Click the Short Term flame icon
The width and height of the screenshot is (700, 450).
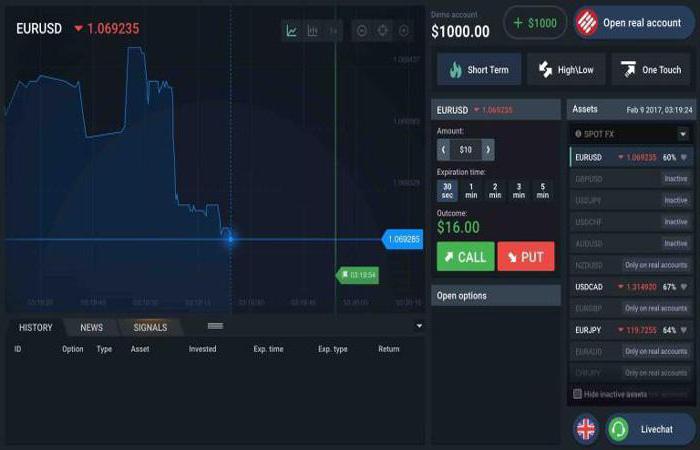tap(455, 69)
